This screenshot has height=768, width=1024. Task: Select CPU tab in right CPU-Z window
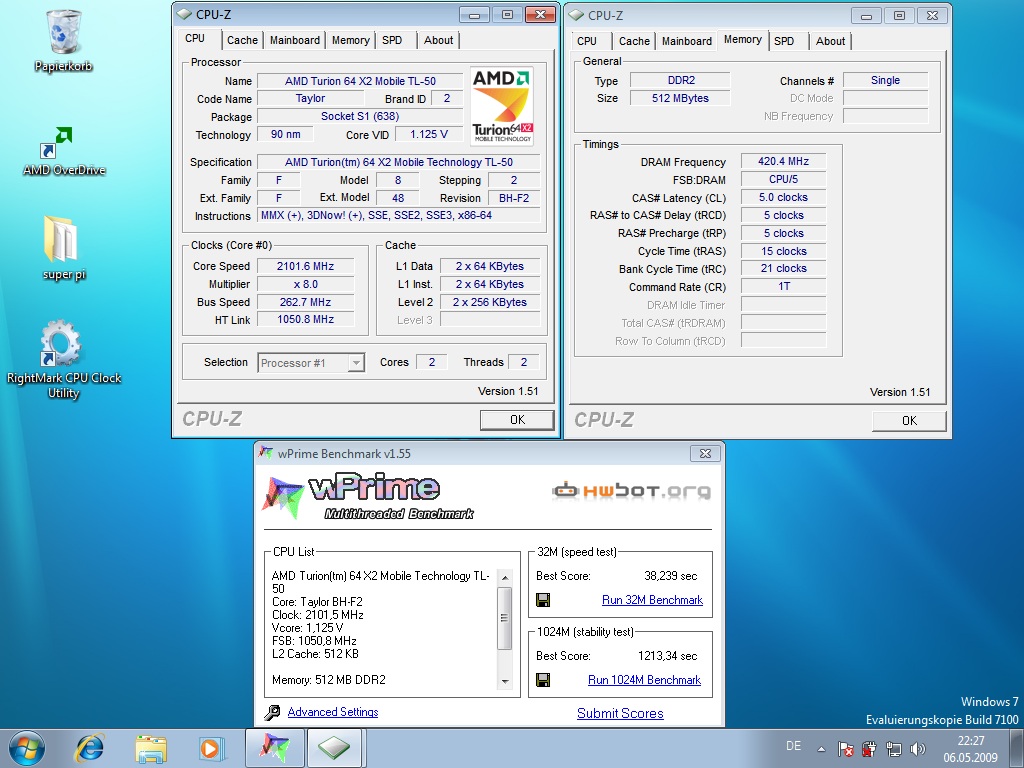[x=586, y=40]
